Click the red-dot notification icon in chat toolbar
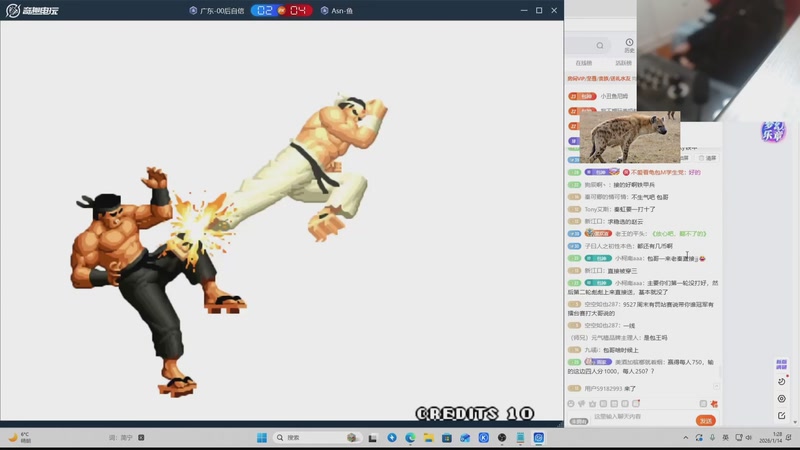800x450 pixels. pyautogui.click(x=636, y=404)
